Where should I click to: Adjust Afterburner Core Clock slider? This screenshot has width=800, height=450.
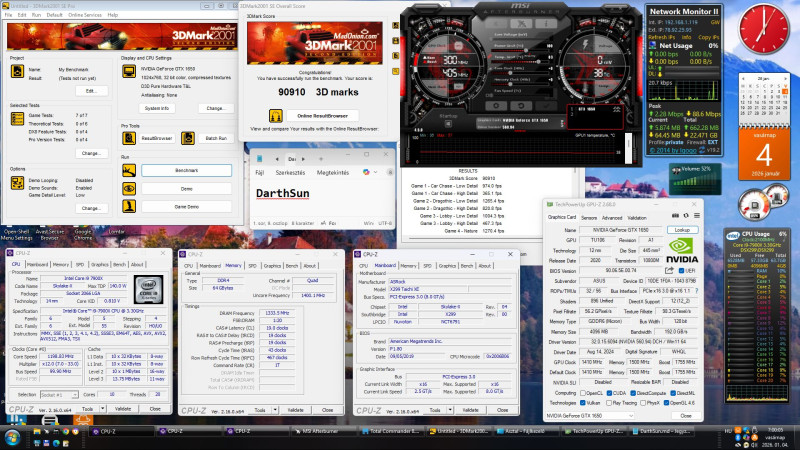pos(520,72)
